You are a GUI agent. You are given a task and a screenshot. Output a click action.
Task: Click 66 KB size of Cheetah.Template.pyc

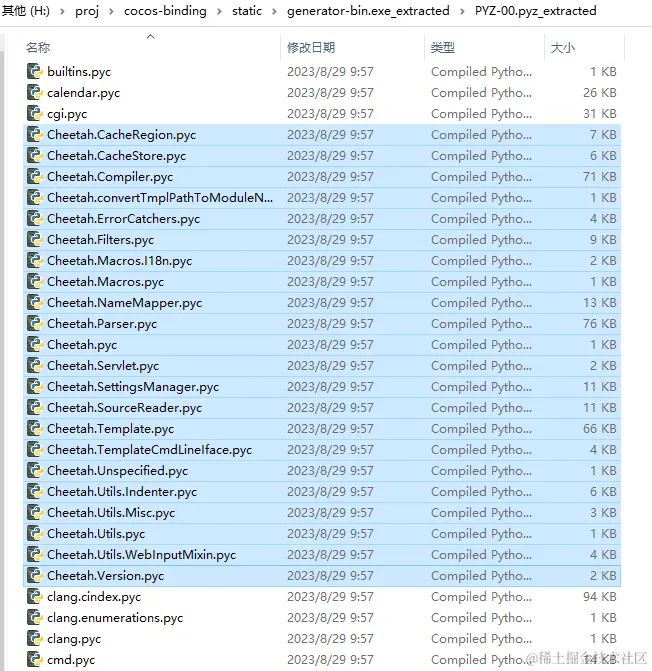[x=600, y=428]
